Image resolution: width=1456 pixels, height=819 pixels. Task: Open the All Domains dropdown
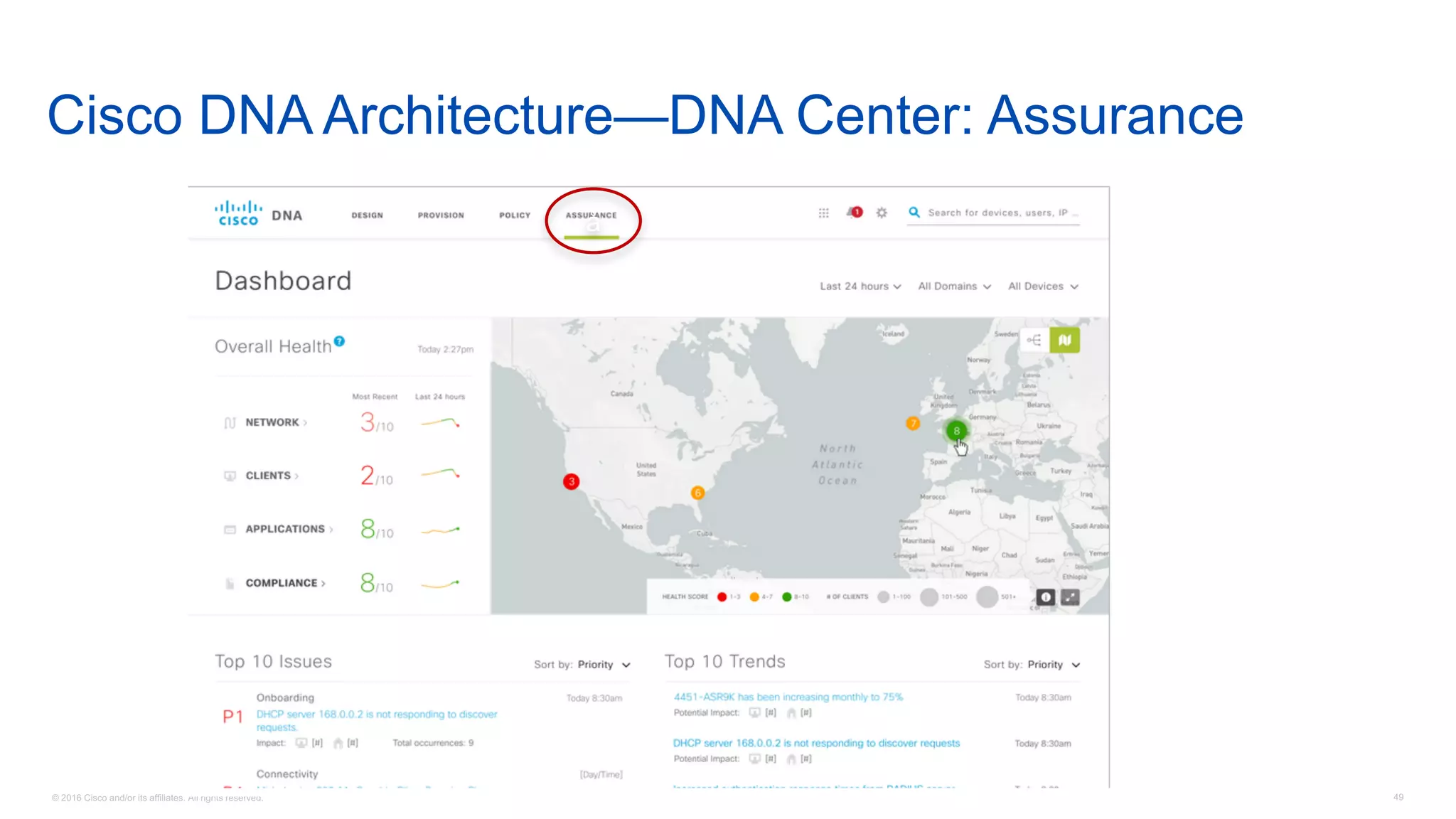click(x=954, y=286)
